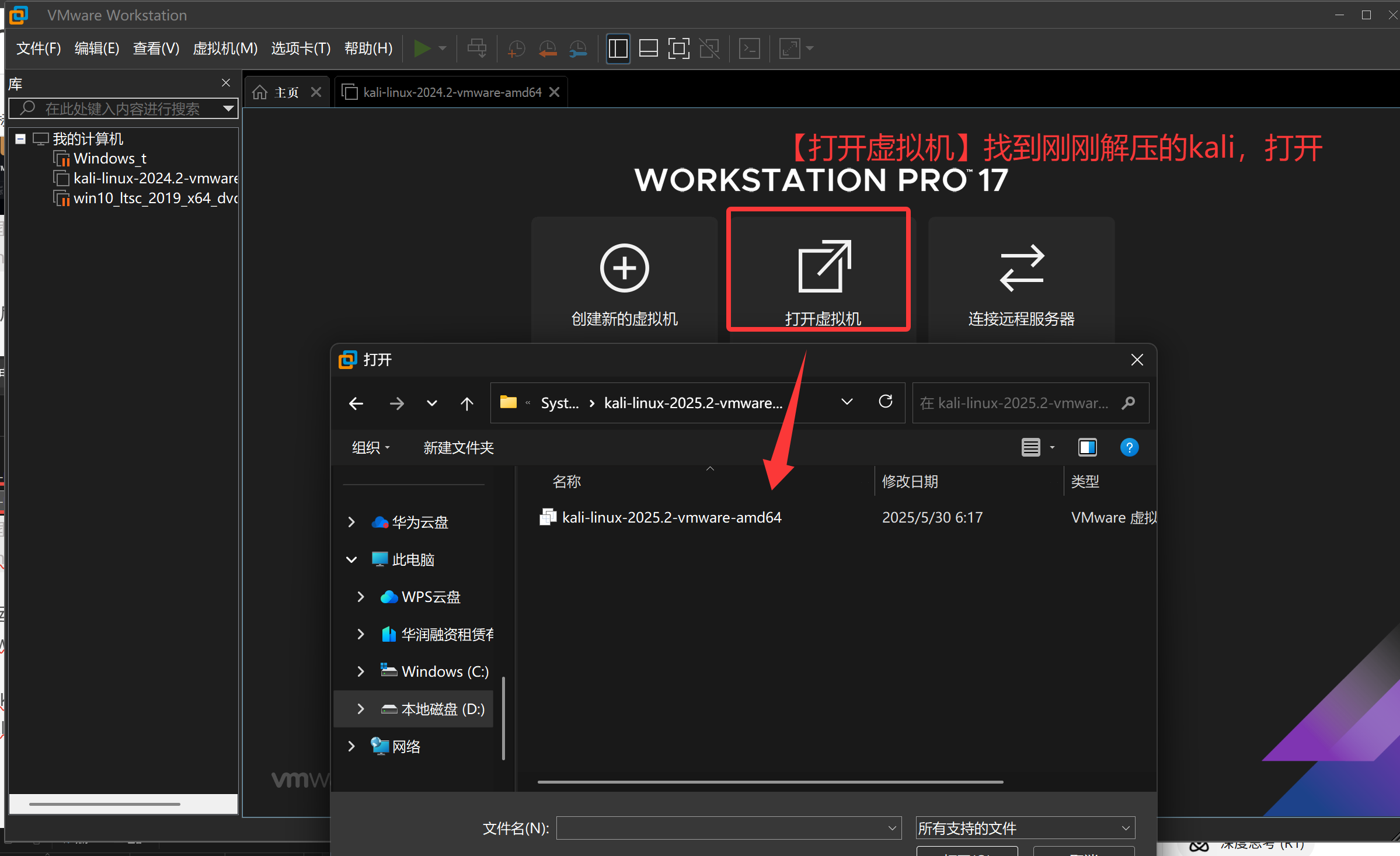
Task: Open the 帮助(H) menu
Action: (x=368, y=48)
